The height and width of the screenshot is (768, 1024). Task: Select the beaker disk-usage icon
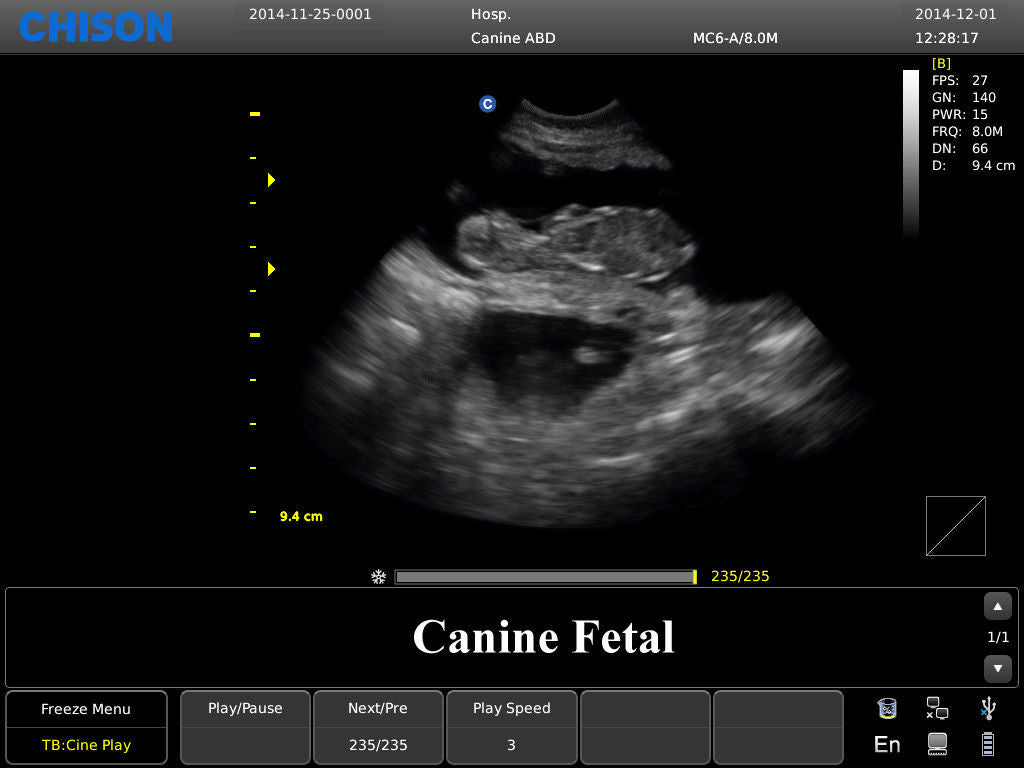point(886,707)
